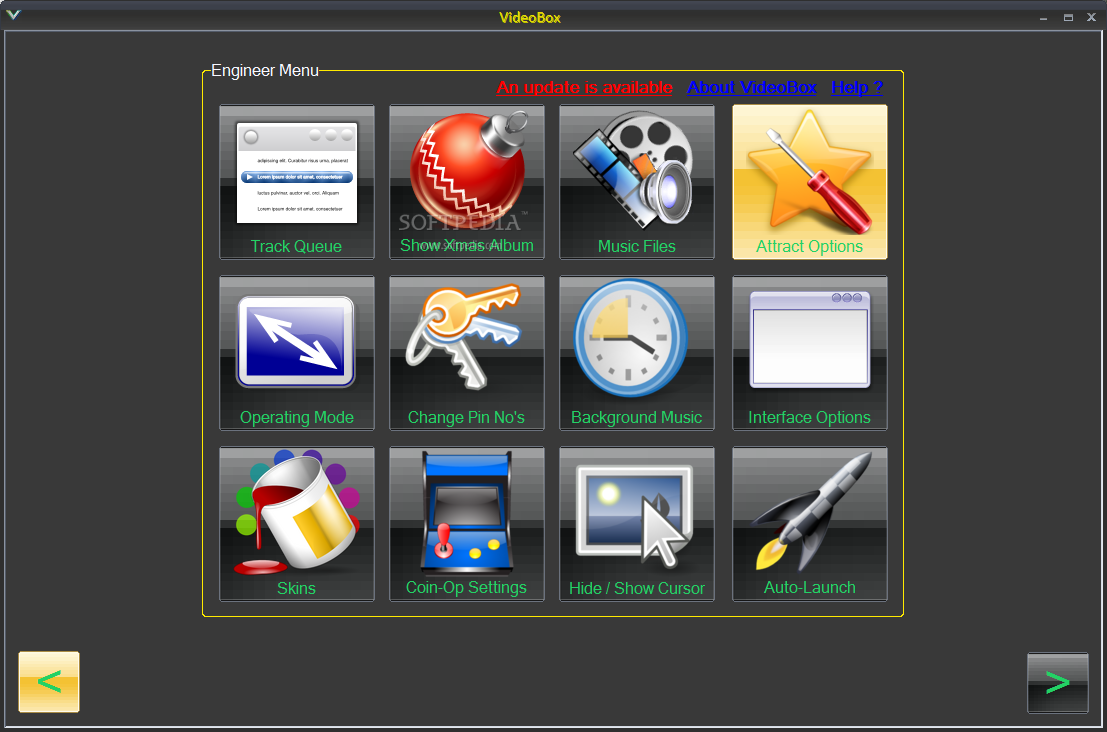
Task: Minimize the VideoBox window
Action: 1043,18
